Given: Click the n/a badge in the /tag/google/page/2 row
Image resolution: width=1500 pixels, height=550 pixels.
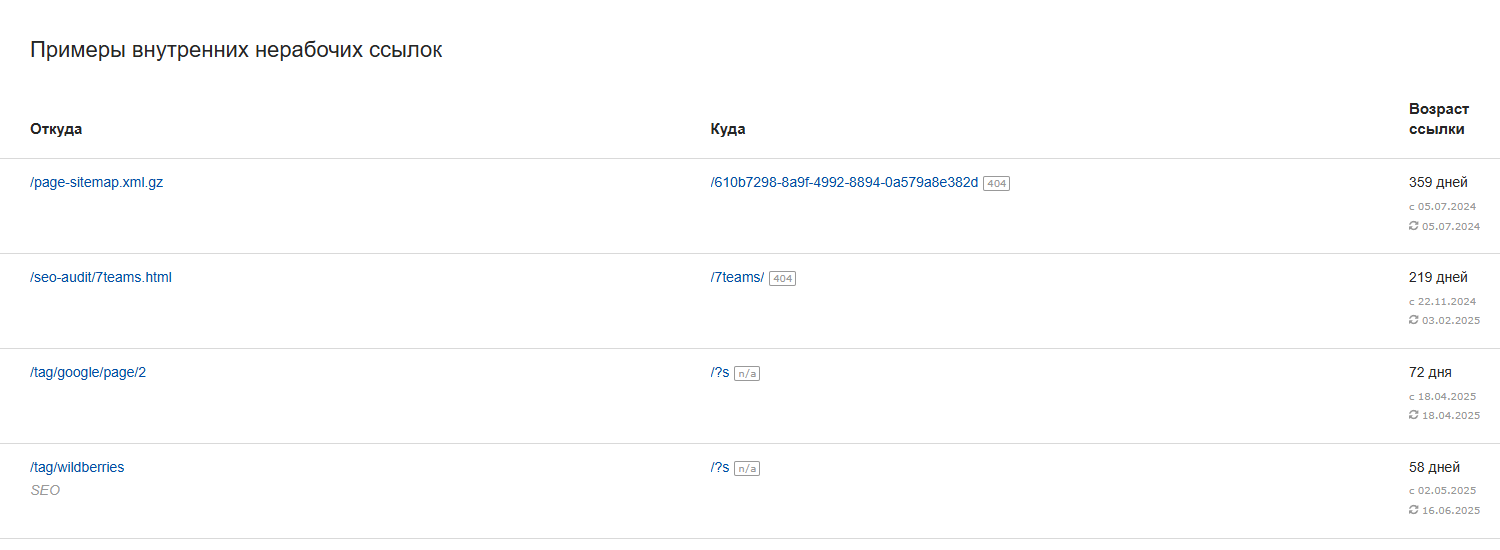Looking at the screenshot, I should [747, 373].
